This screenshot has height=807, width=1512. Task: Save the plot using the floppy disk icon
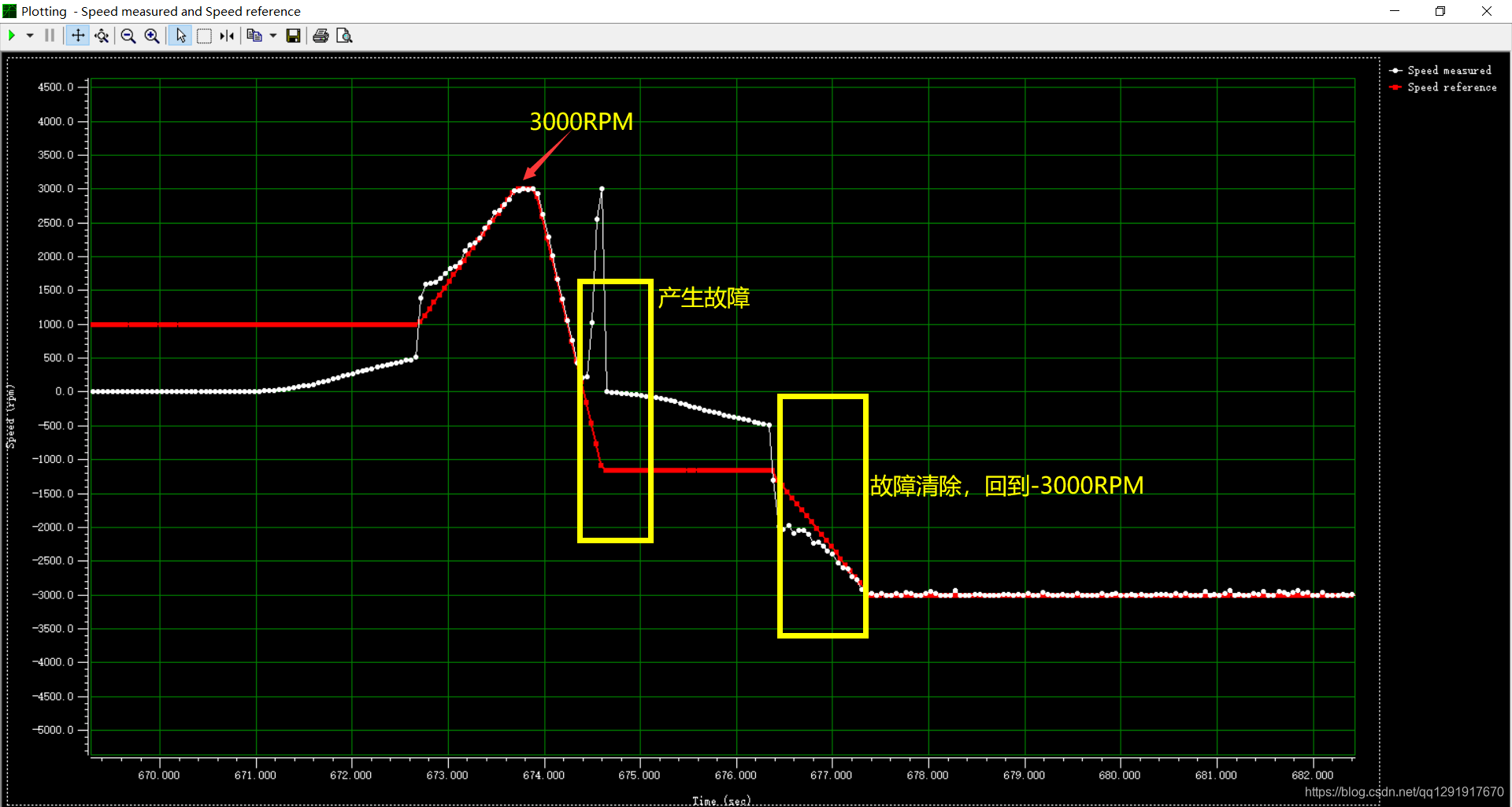click(293, 35)
